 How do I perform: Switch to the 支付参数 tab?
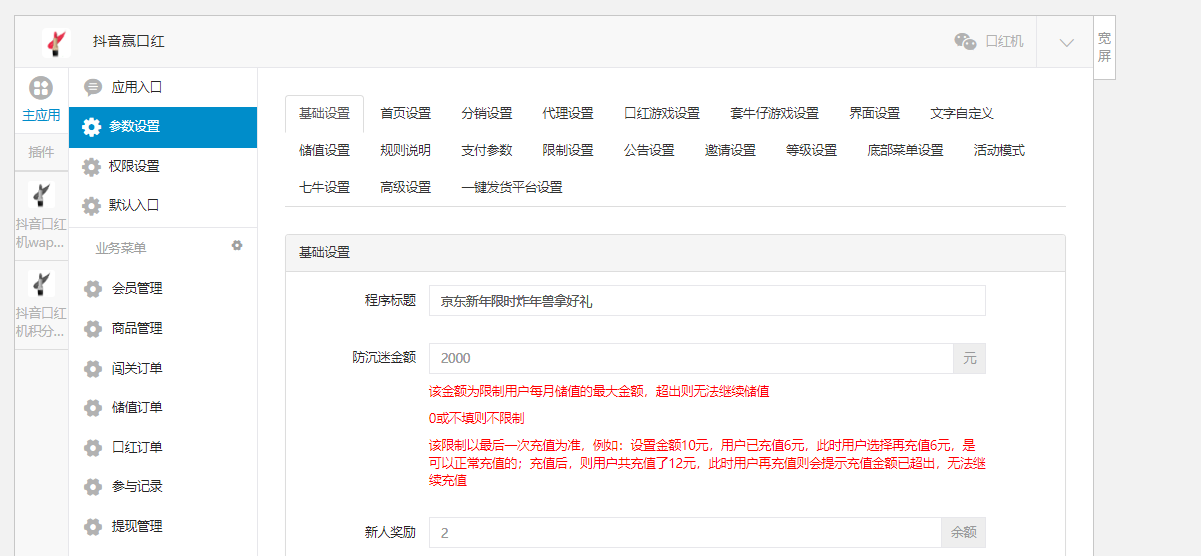(x=486, y=151)
